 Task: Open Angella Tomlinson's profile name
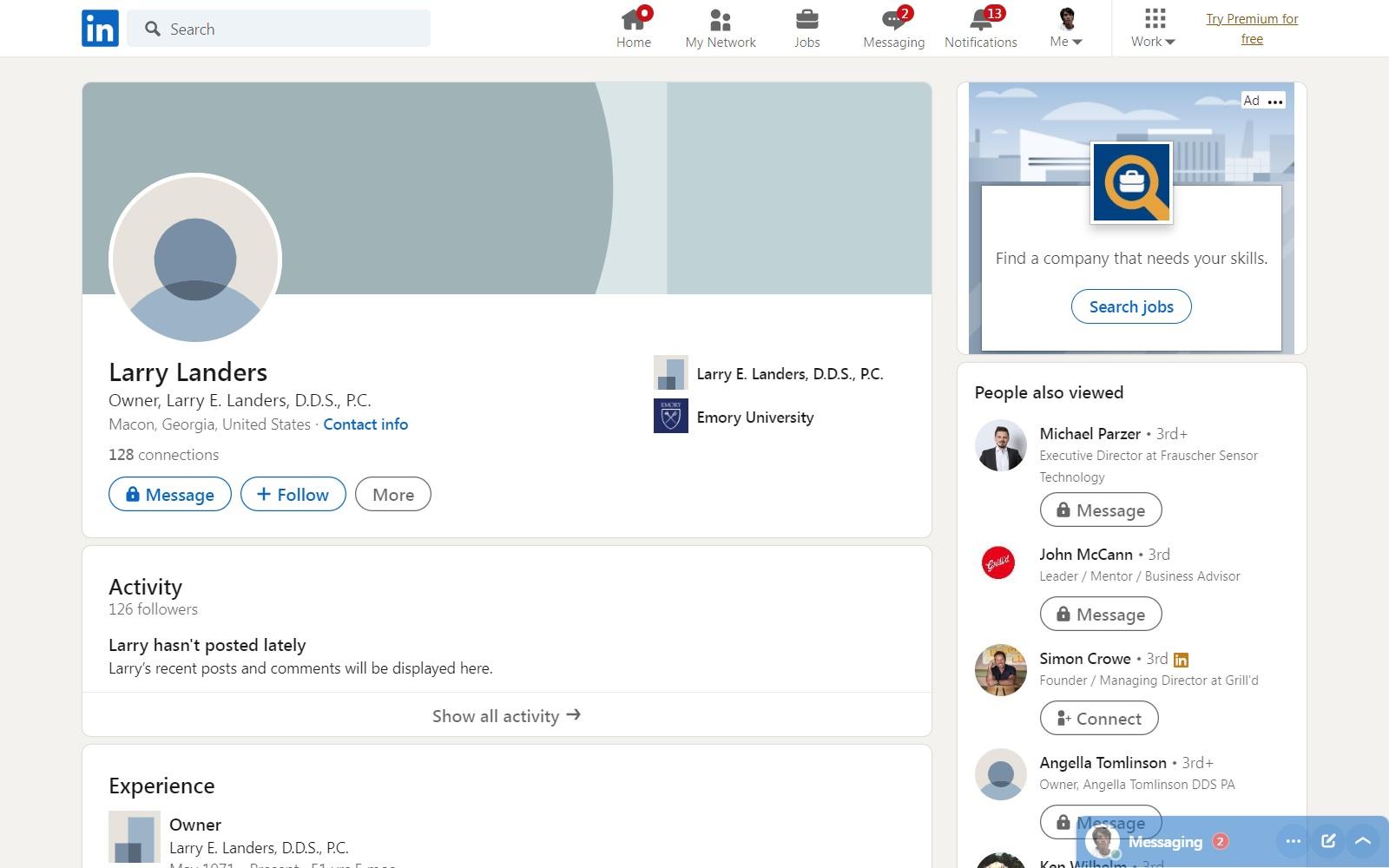pos(1103,763)
